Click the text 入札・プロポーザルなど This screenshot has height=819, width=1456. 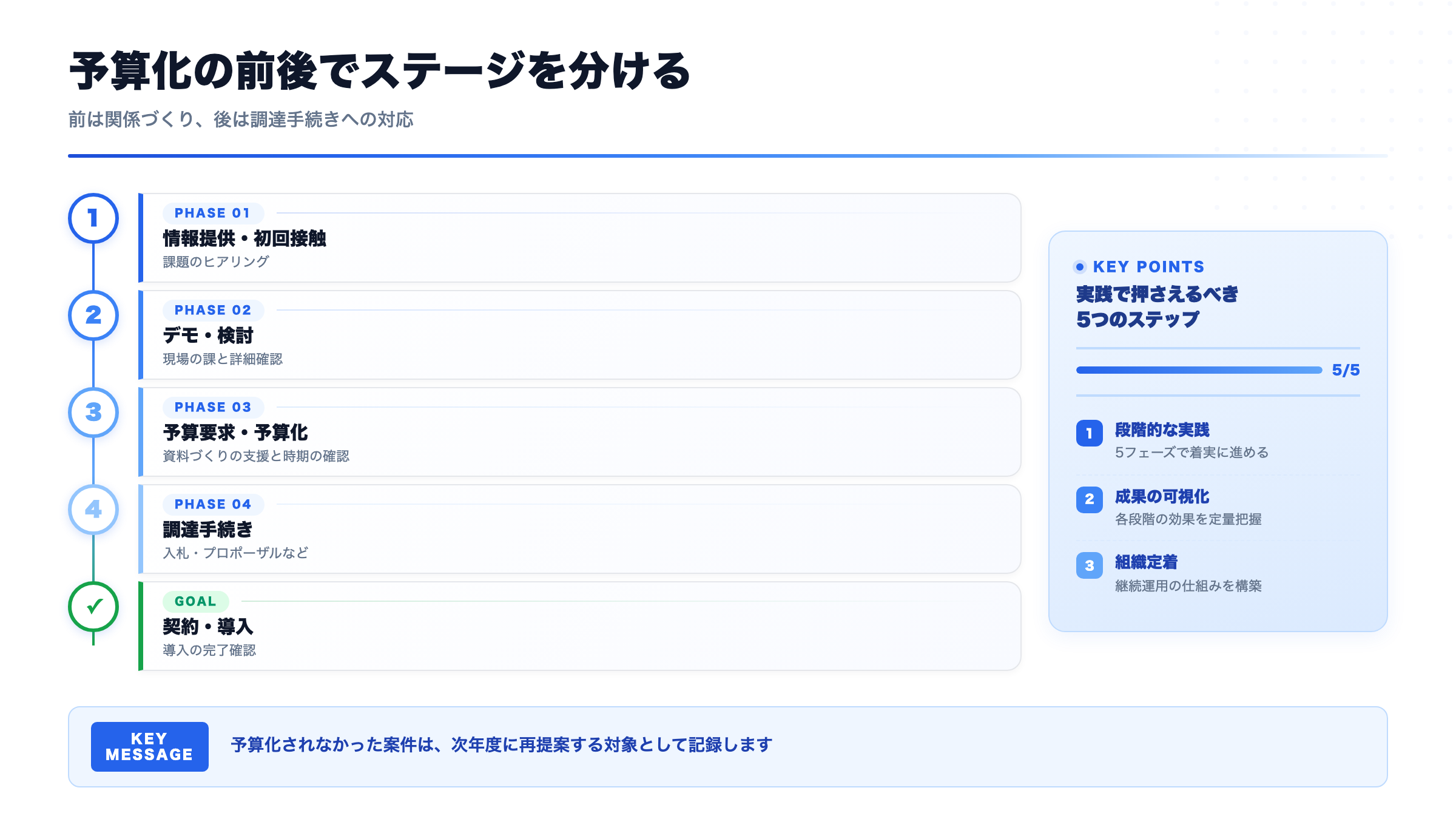coord(235,553)
